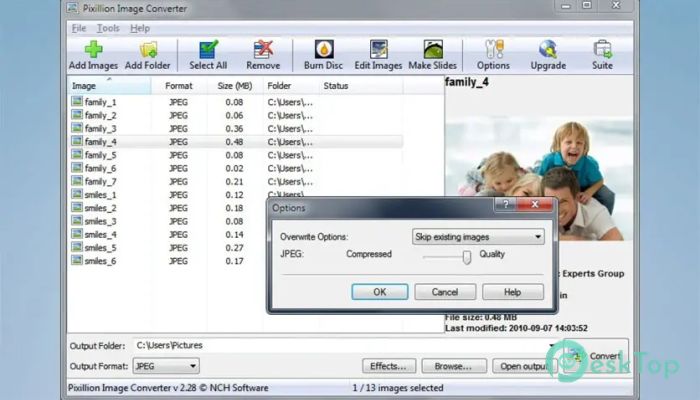This screenshot has height=400, width=700.
Task: Click size value 0.27 of smiles_5
Action: point(234,248)
